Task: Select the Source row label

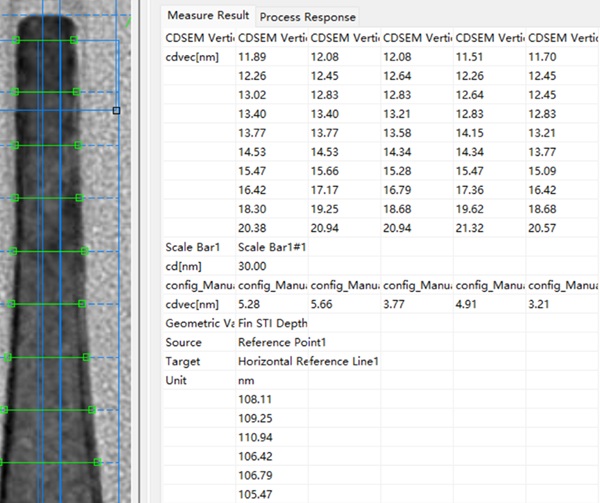Action: [183, 342]
